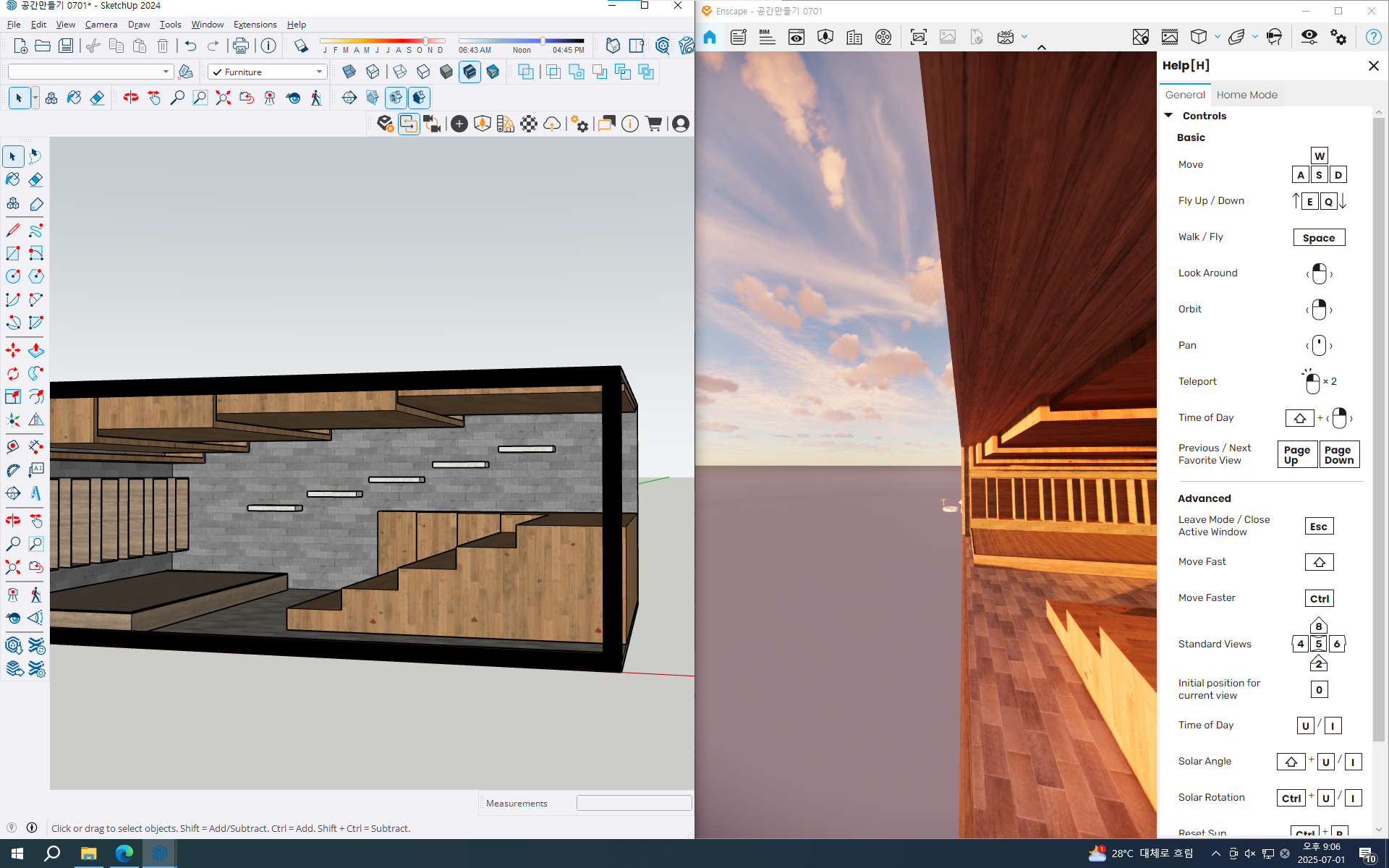1389x868 pixels.
Task: Click the Enscape screenshot capture icon
Action: (x=918, y=38)
